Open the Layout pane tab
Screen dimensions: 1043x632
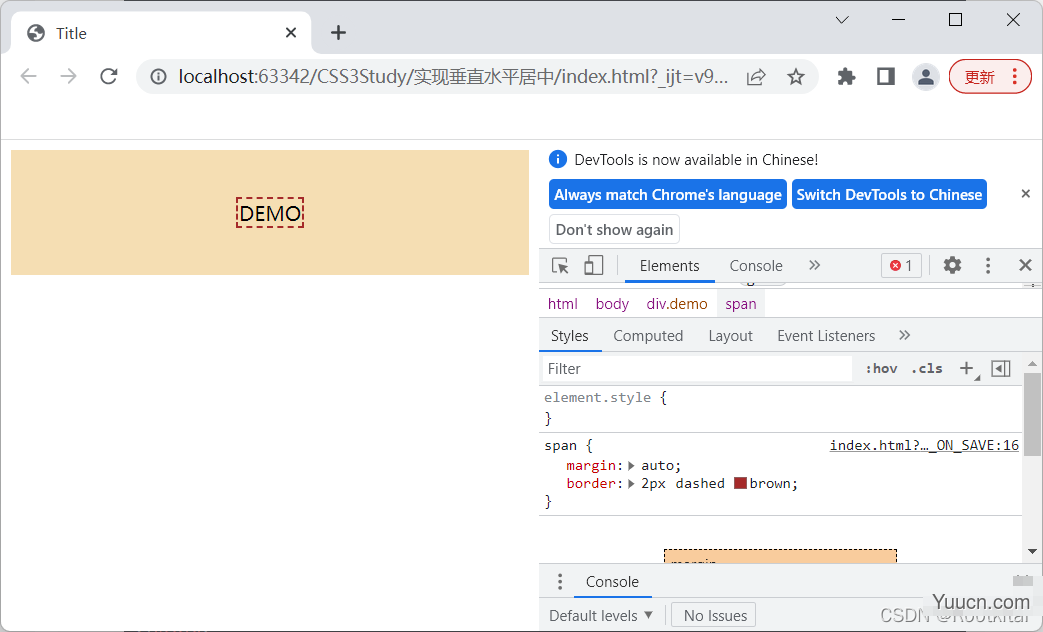730,336
